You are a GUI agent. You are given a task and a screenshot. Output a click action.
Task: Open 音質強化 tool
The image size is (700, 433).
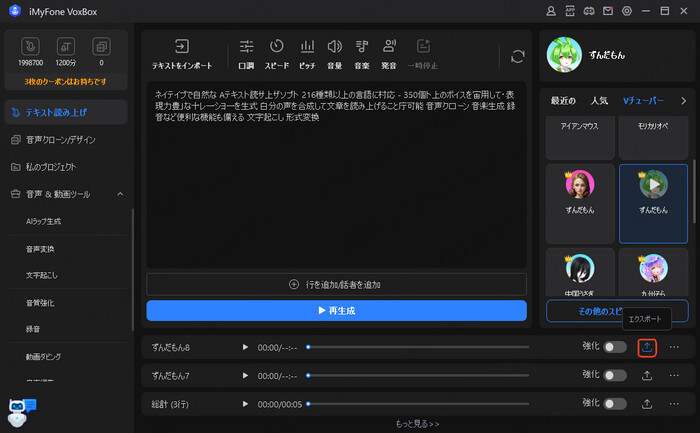[40, 303]
